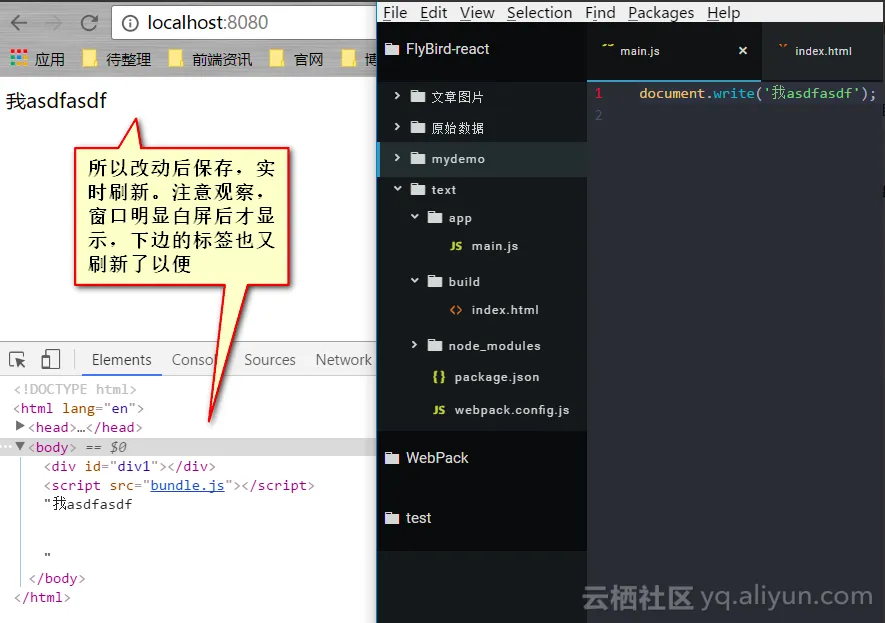885x623 pixels.
Task: Switch to the index.html editor tab
Action: pyautogui.click(x=823, y=51)
